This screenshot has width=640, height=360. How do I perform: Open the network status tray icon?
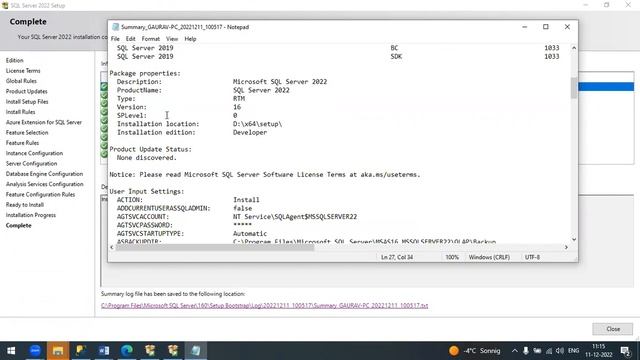(x=549, y=351)
